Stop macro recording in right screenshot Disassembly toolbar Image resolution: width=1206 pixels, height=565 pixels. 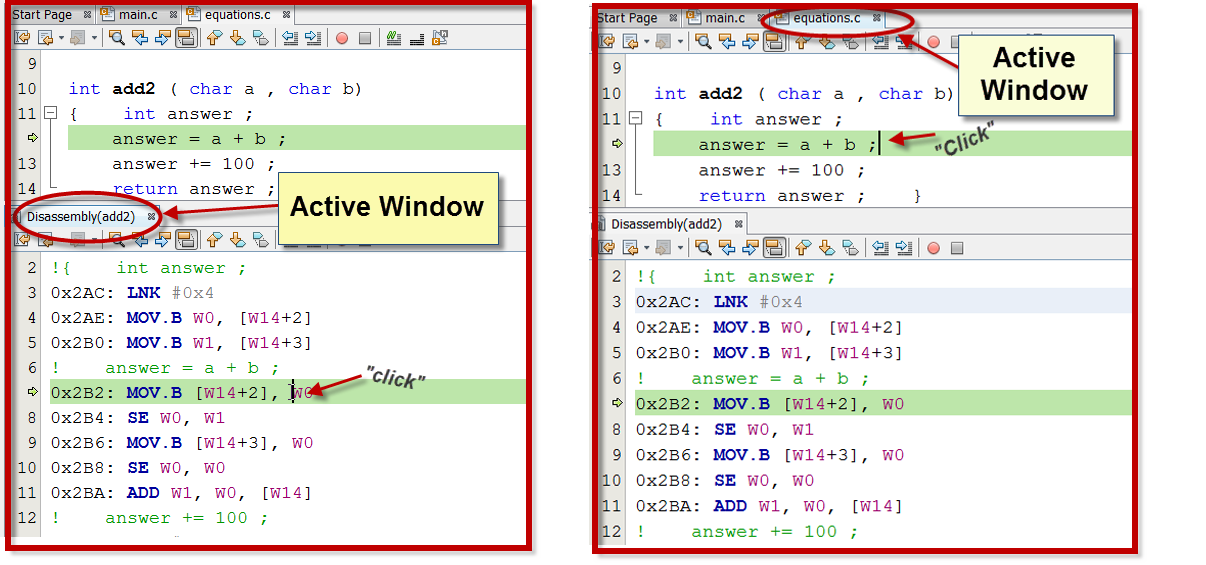(x=956, y=247)
